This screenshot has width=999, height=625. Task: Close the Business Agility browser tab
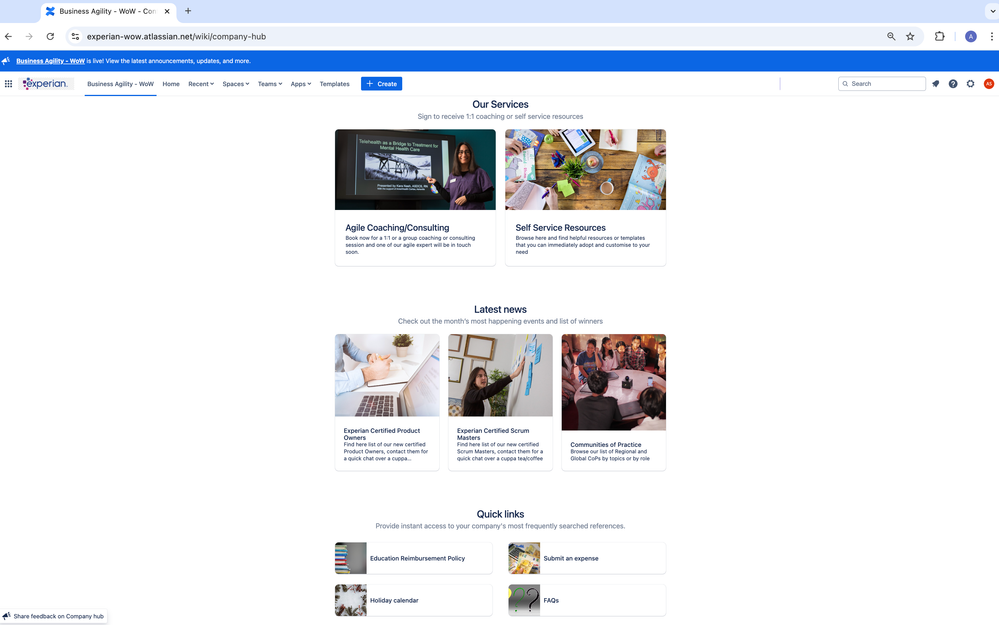click(x=167, y=11)
